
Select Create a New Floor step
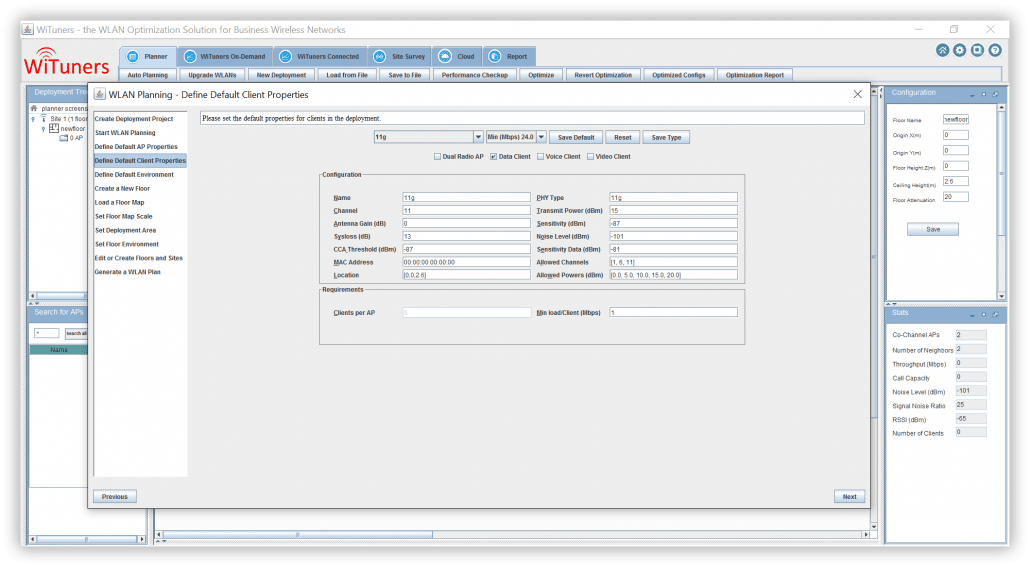pyautogui.click(x=122, y=189)
